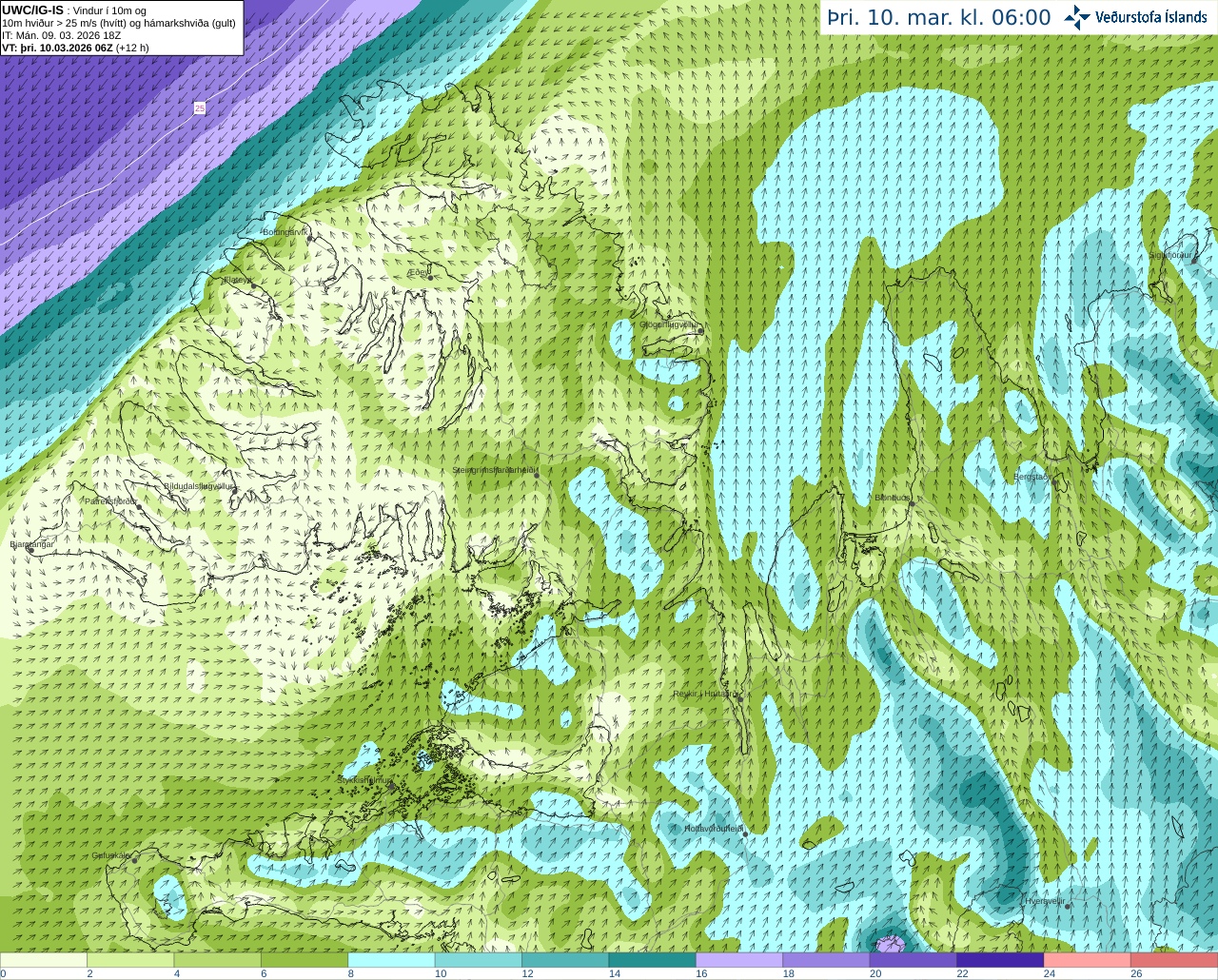Screen dimensions: 1218x980
Task: Pick the 18–20 m/s legend swatch
Action: (x=827, y=960)
